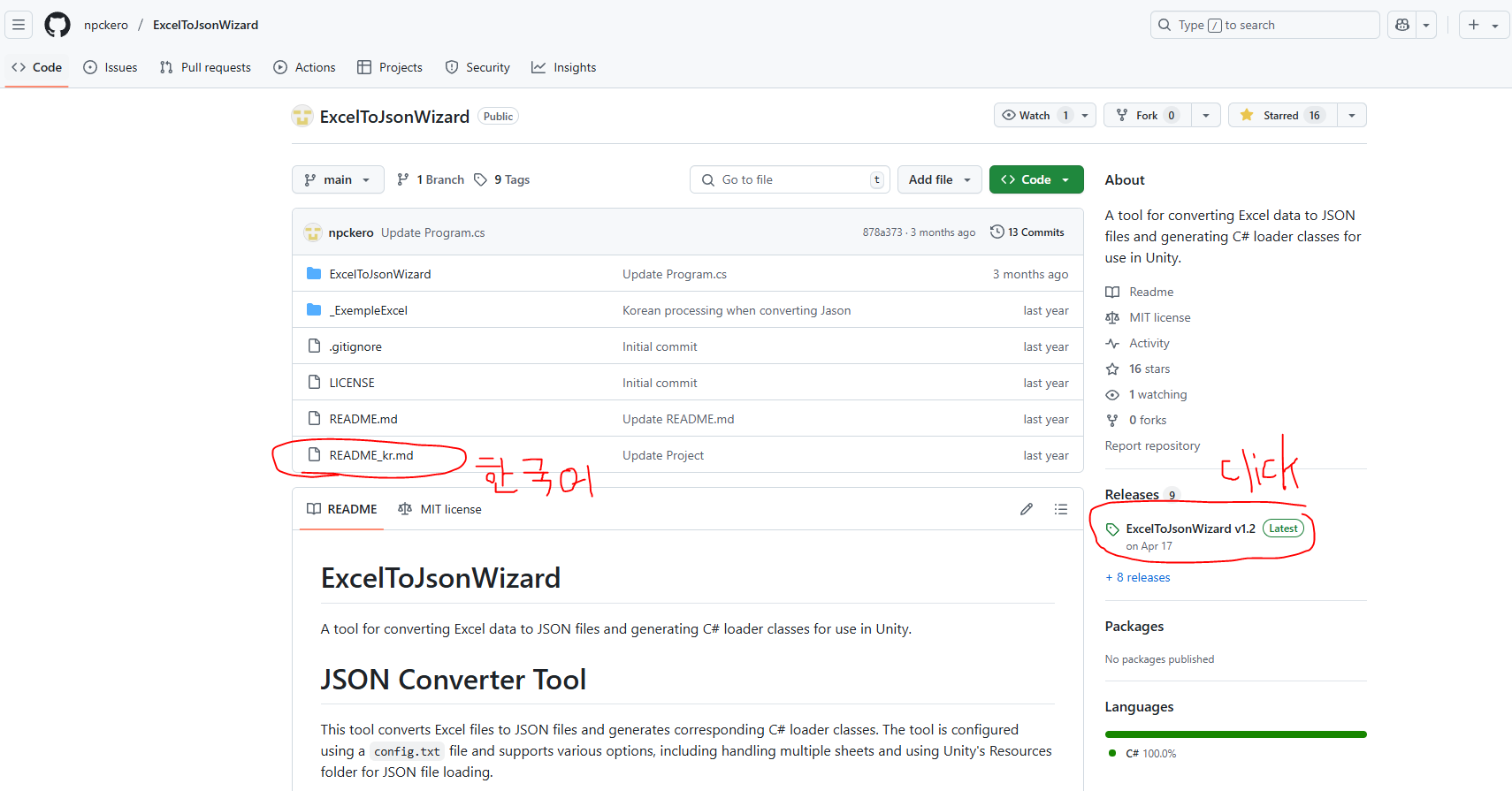This screenshot has height=791, width=1512.
Task: Open the README_kr.md file
Action: pos(371,455)
